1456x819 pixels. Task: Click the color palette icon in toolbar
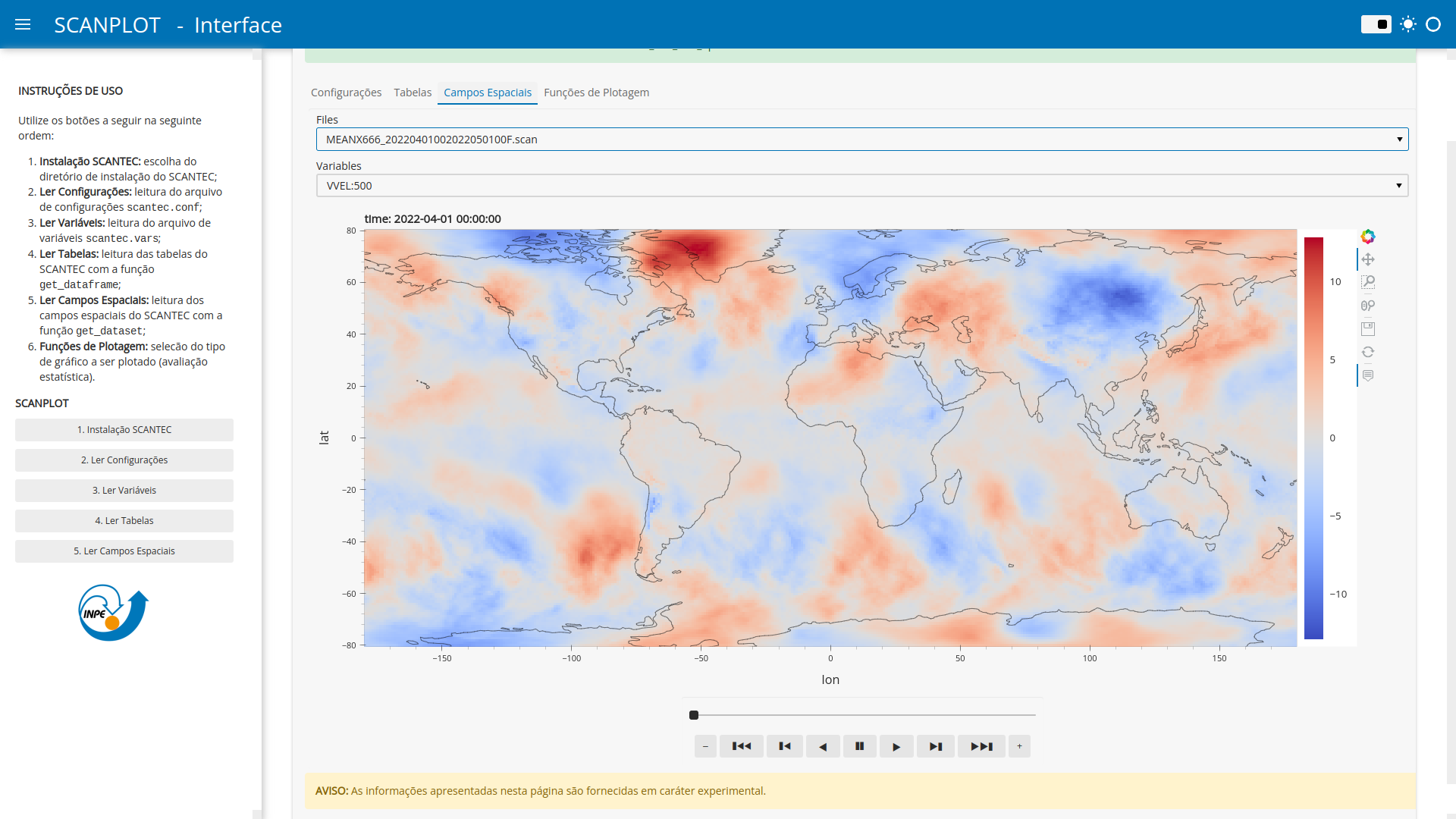tap(1367, 235)
